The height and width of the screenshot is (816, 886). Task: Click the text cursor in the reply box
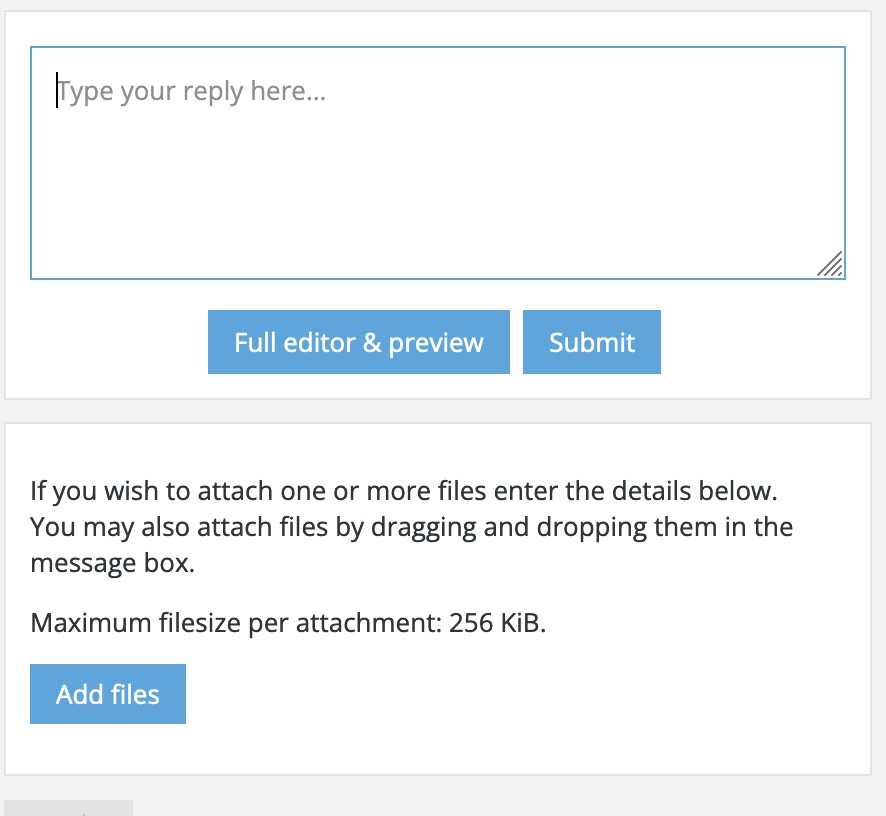coord(57,91)
